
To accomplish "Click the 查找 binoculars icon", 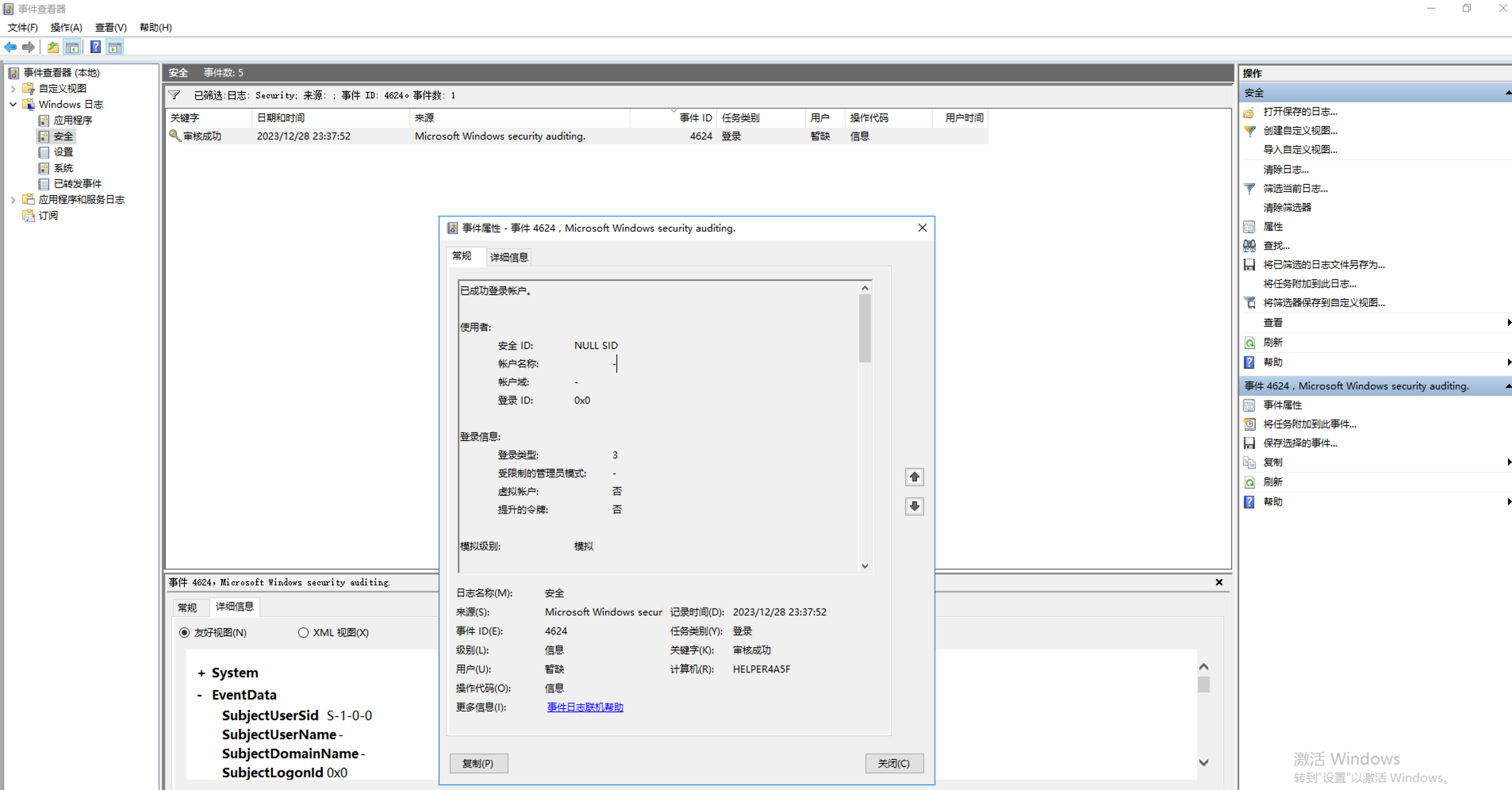I will [1250, 245].
